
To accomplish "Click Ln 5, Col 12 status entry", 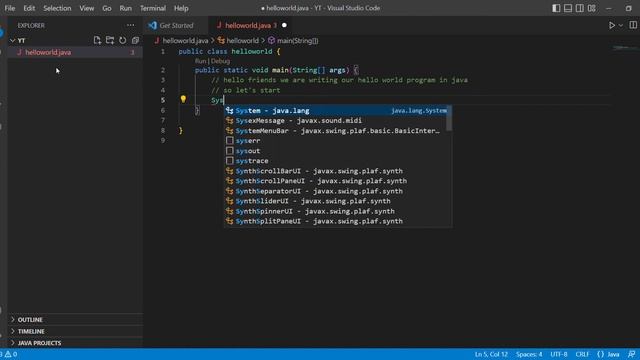I will (x=491, y=354).
